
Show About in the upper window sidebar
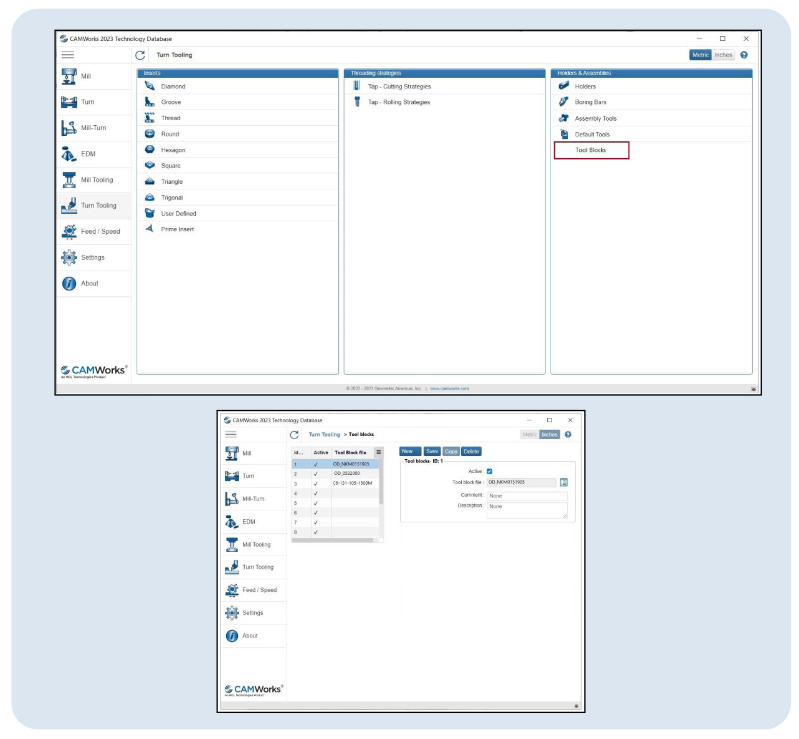coord(93,283)
